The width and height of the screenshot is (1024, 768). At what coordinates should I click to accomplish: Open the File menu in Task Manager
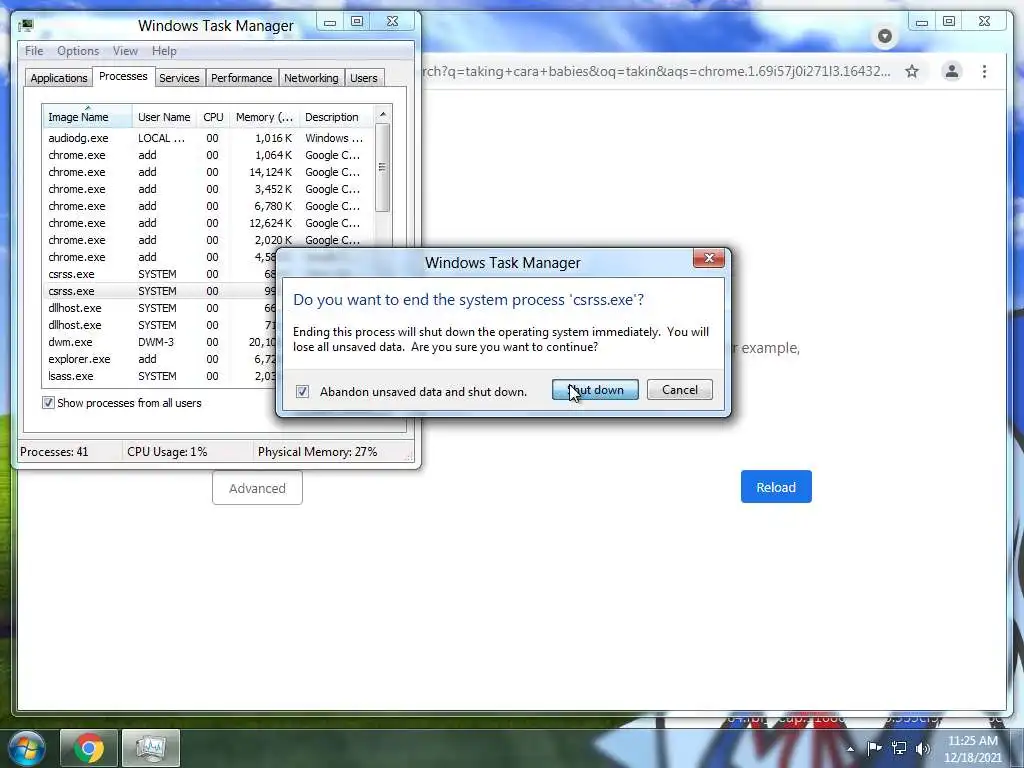point(34,51)
